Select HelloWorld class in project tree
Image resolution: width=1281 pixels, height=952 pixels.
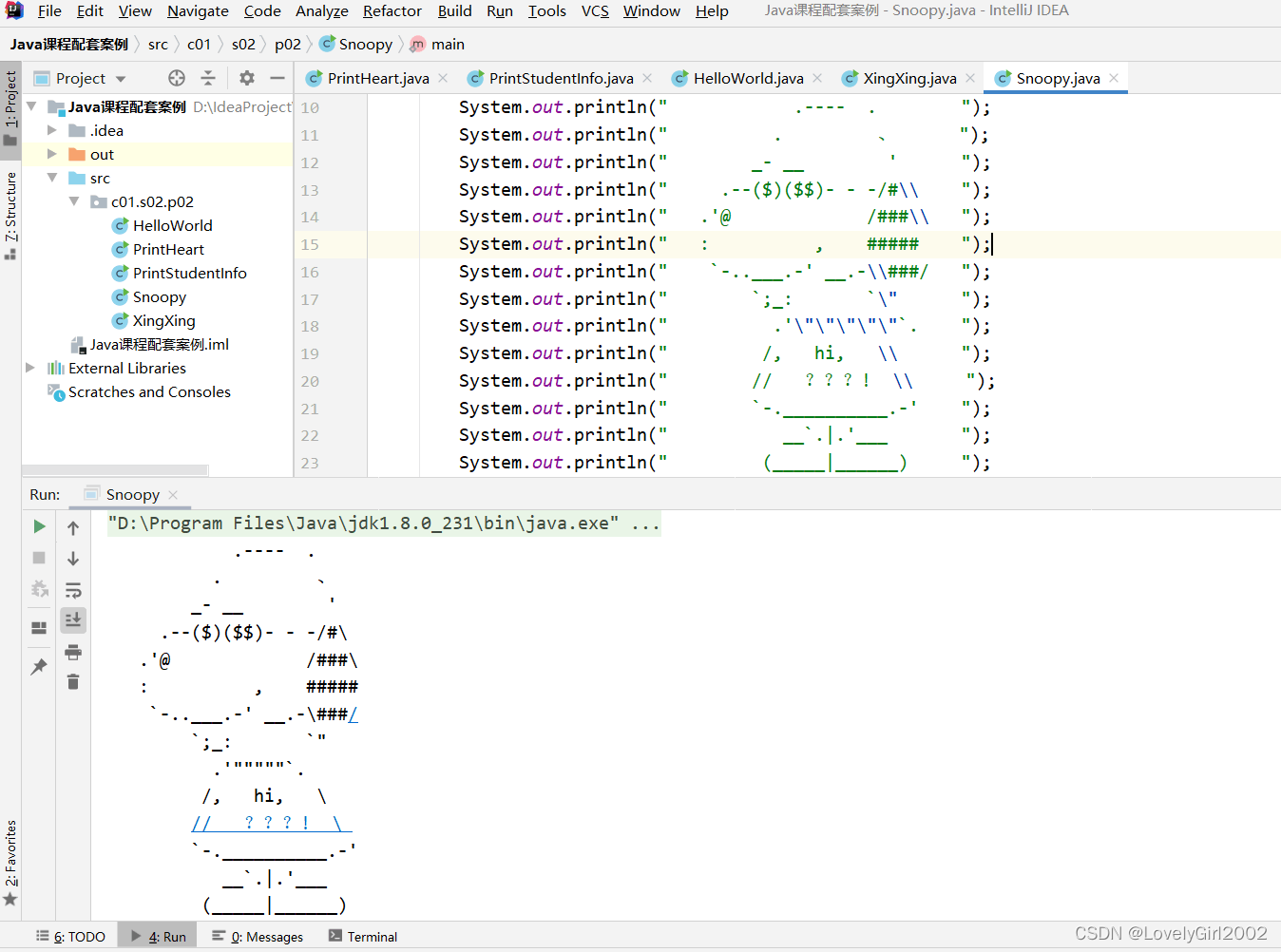coord(162,225)
